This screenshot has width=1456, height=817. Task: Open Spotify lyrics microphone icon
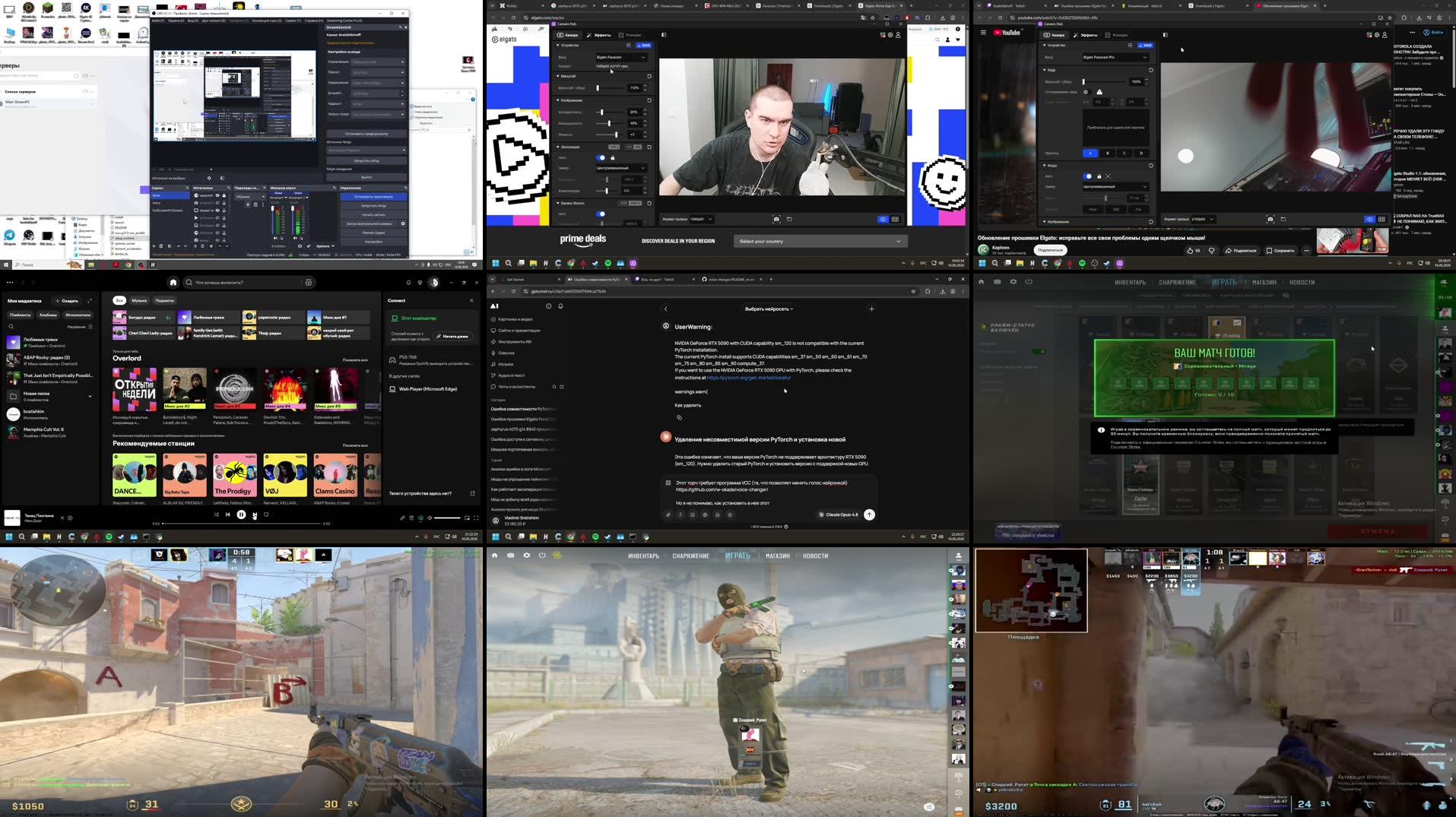coord(402,518)
